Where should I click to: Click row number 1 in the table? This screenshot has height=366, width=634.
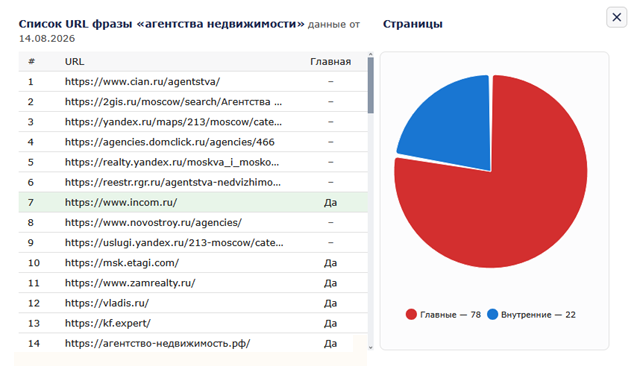coord(31,82)
